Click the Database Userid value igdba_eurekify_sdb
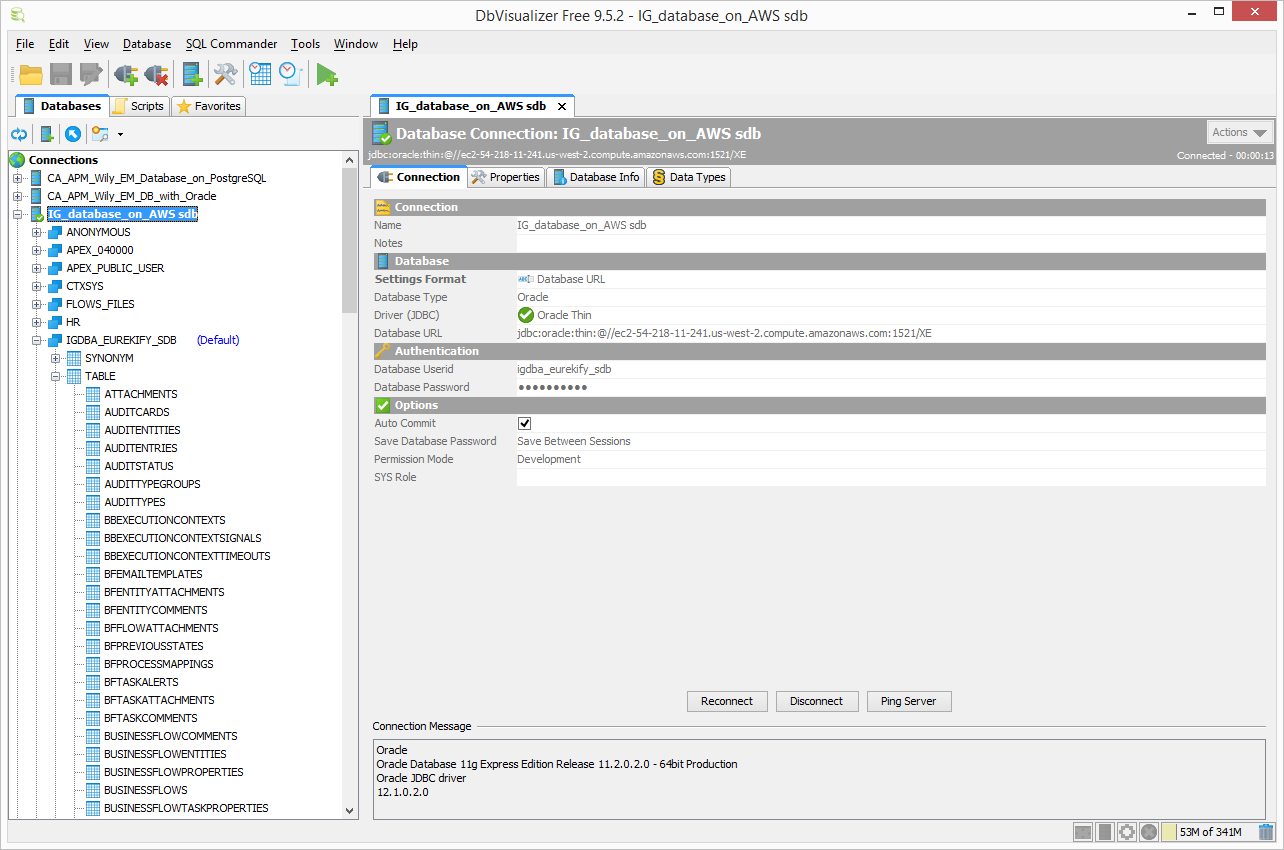Viewport: 1284px width, 850px height. tap(564, 369)
